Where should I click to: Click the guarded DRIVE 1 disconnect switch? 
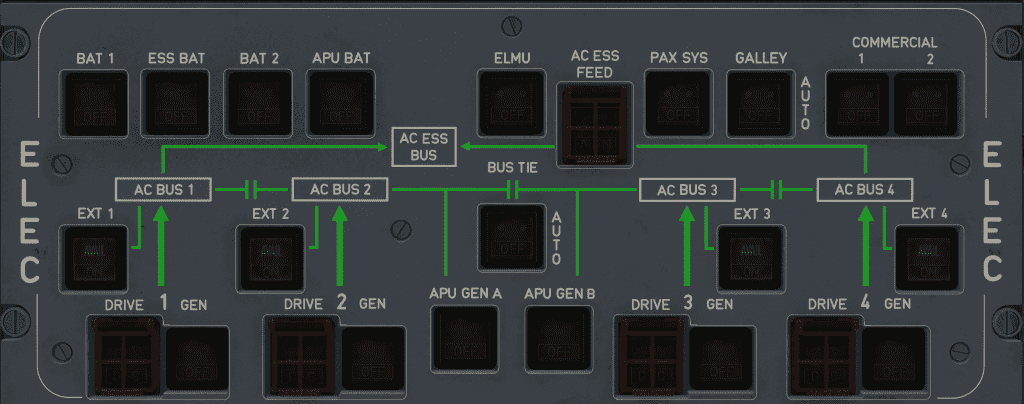pos(123,354)
